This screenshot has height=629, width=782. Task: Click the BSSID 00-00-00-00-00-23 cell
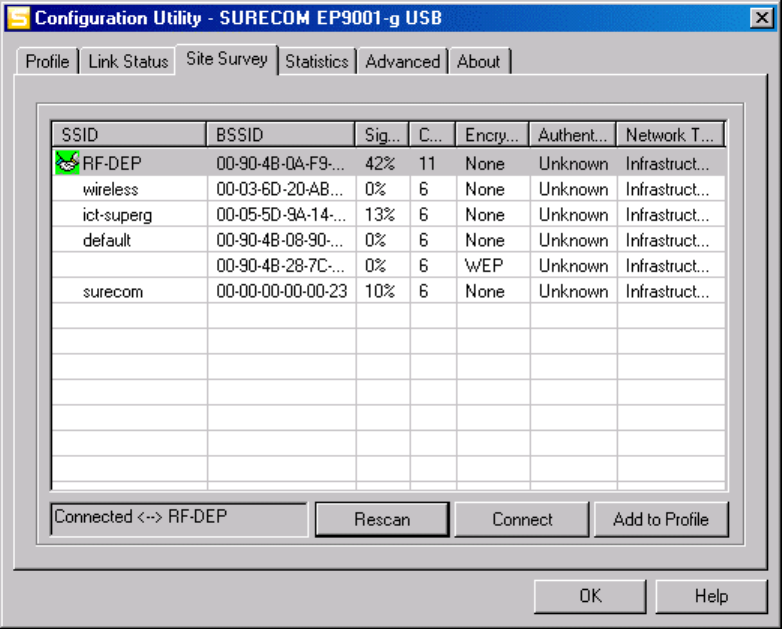281,291
